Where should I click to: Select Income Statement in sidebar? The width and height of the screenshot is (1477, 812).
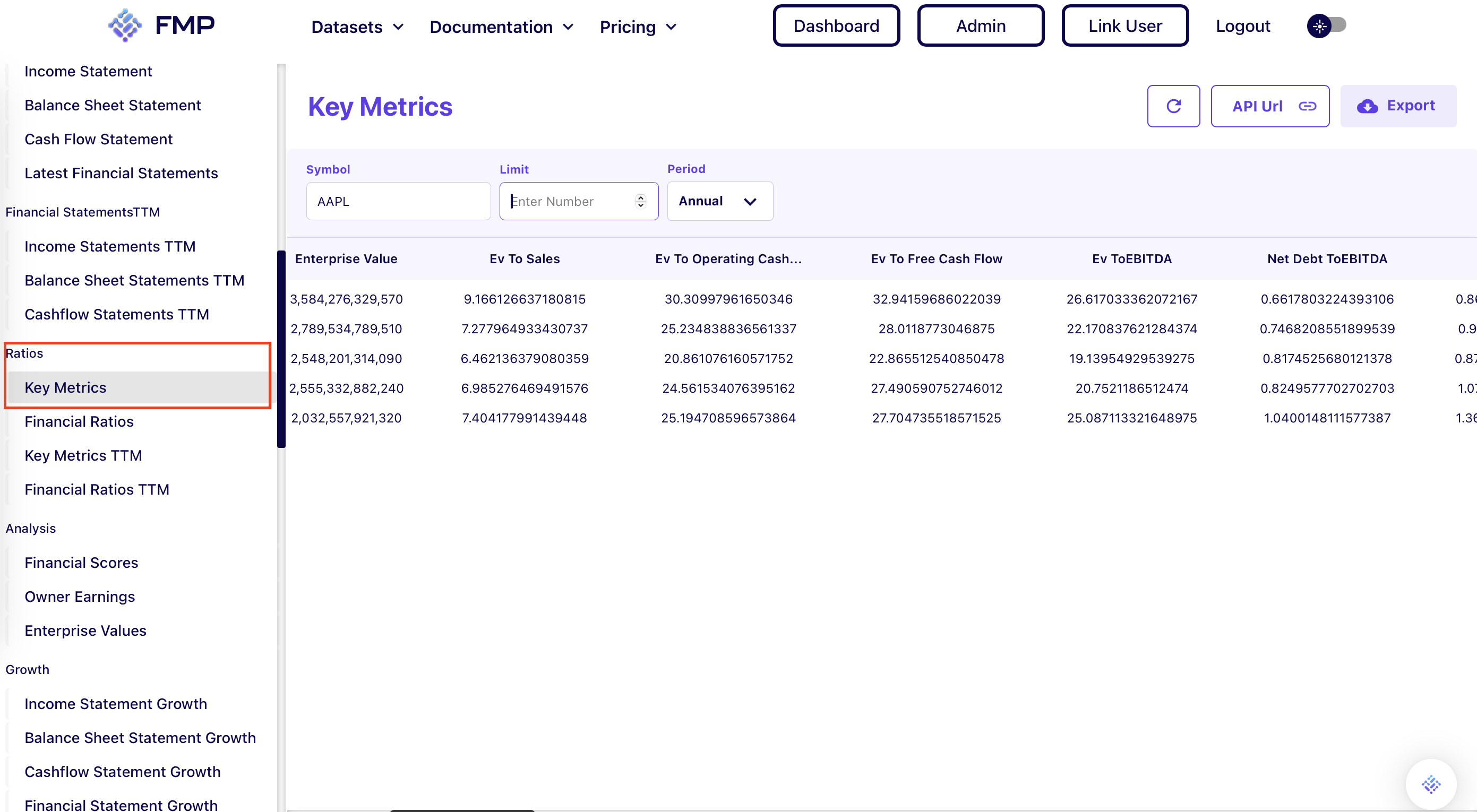point(88,71)
